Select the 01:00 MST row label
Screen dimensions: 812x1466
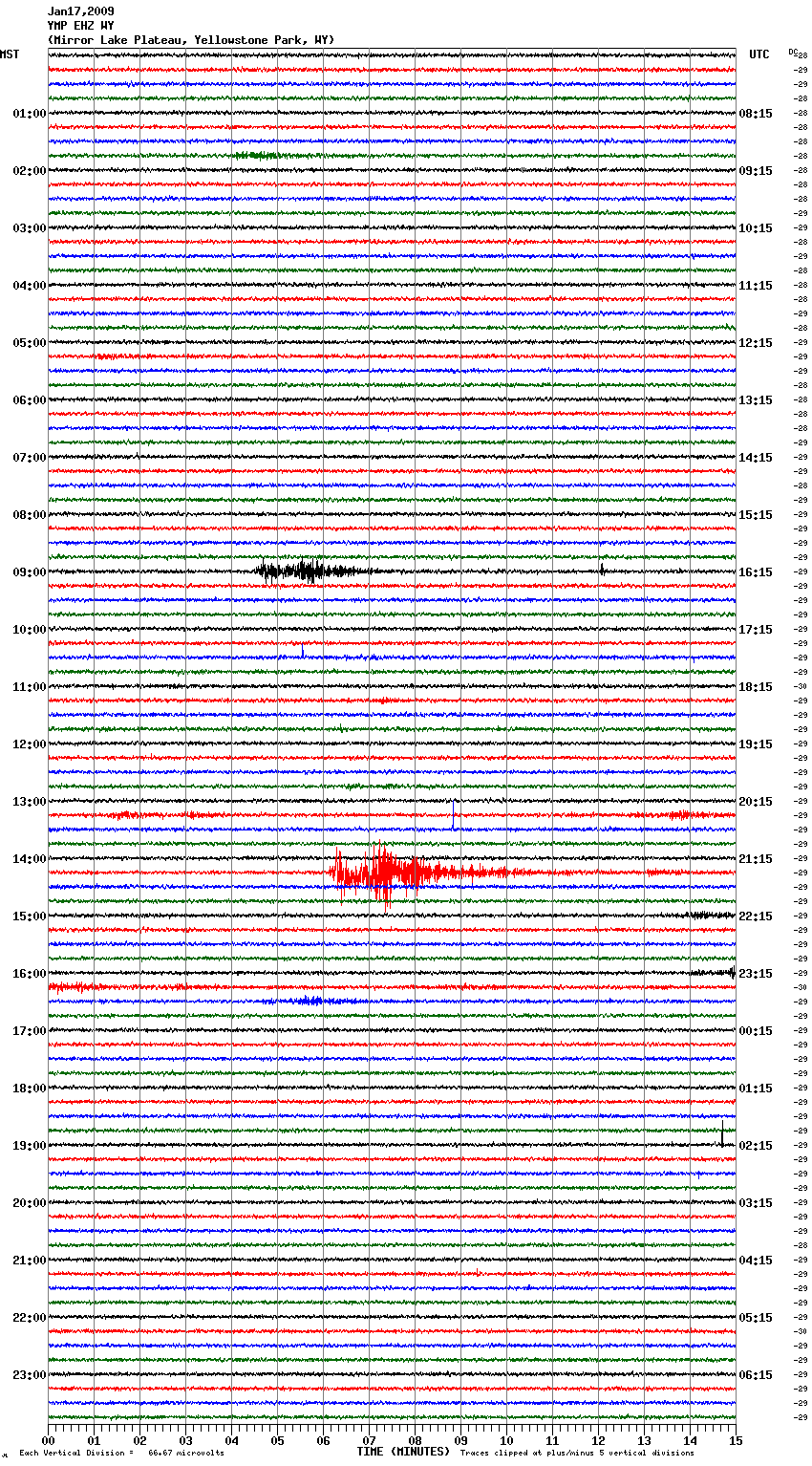pos(29,114)
